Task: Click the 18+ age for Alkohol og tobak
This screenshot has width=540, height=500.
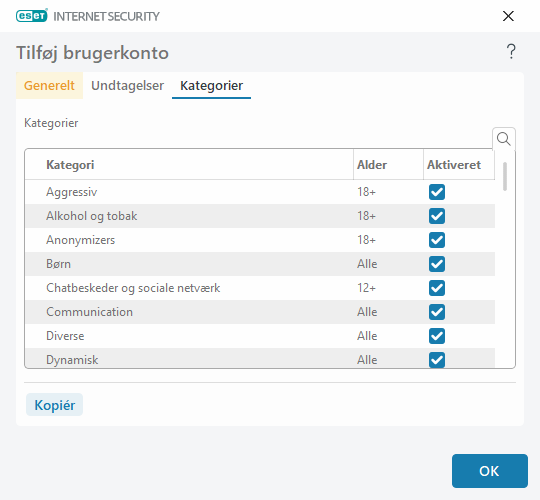Action: coord(366,216)
